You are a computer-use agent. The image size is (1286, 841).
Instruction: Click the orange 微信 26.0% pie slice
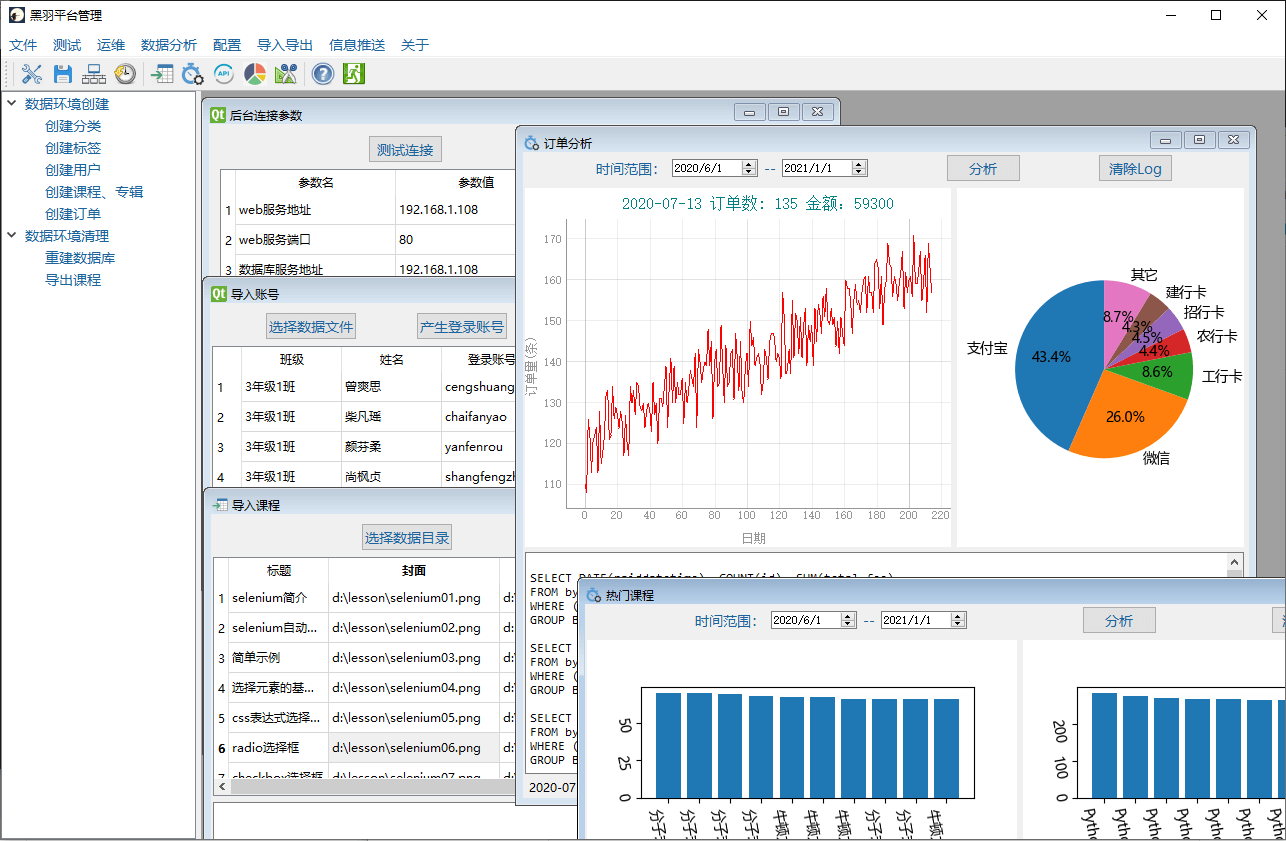1125,418
